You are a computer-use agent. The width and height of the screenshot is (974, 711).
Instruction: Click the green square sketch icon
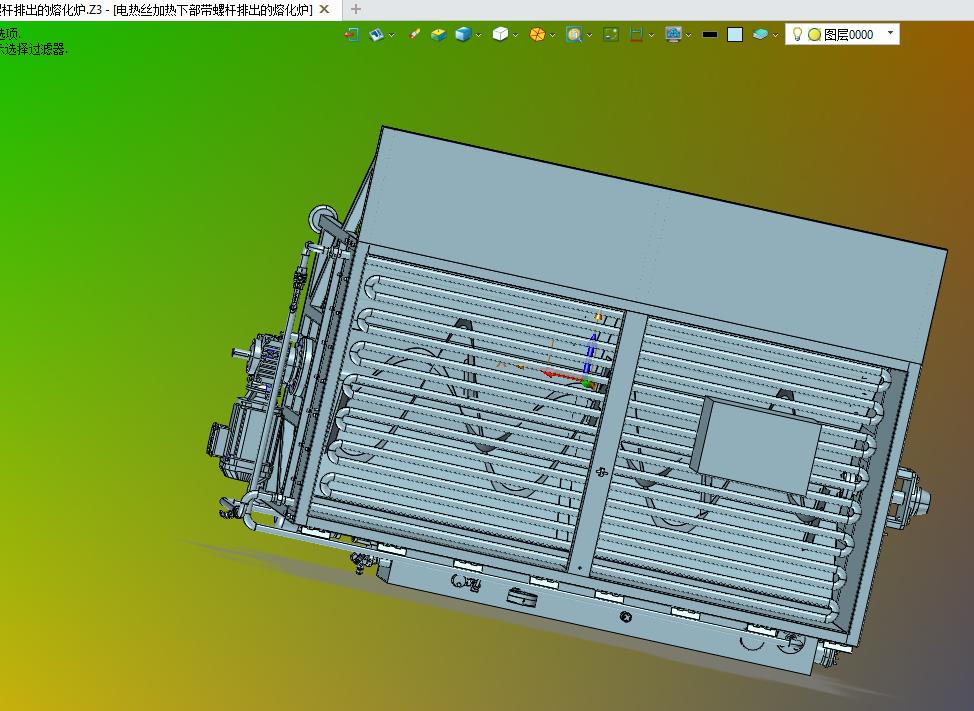(611, 35)
